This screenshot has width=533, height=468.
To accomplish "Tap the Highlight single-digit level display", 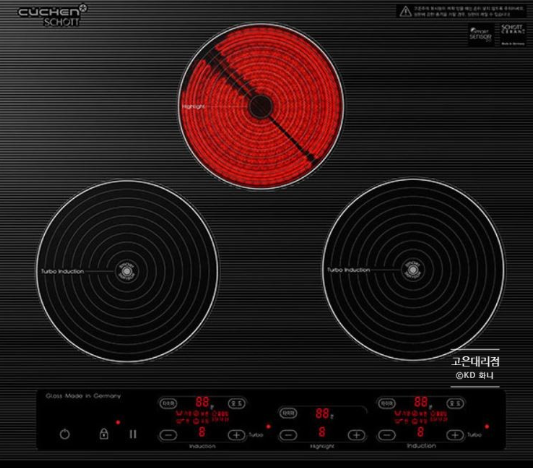I will (322, 432).
